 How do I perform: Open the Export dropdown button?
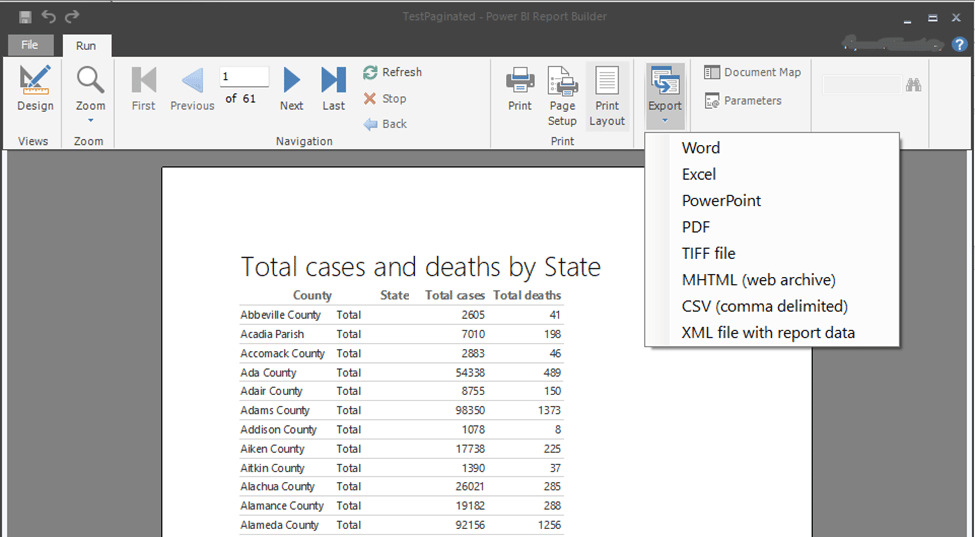(x=665, y=94)
